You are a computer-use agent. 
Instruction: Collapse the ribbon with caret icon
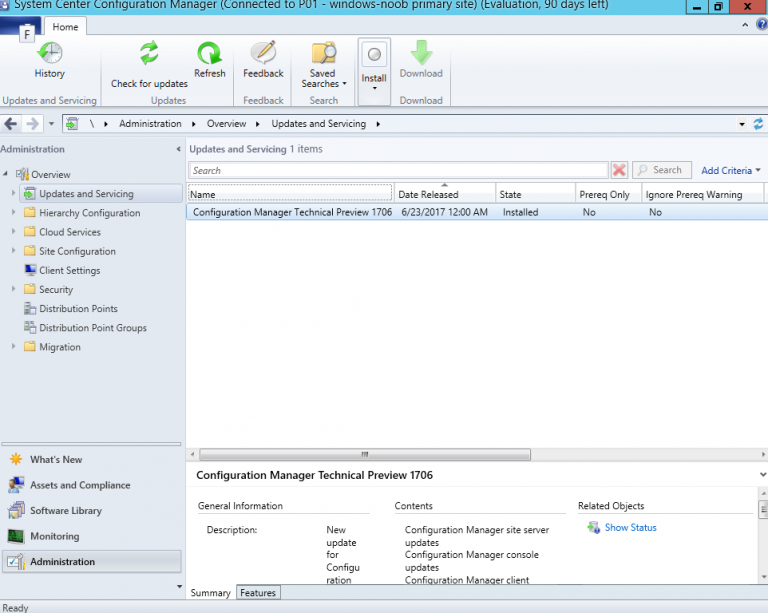[x=745, y=25]
